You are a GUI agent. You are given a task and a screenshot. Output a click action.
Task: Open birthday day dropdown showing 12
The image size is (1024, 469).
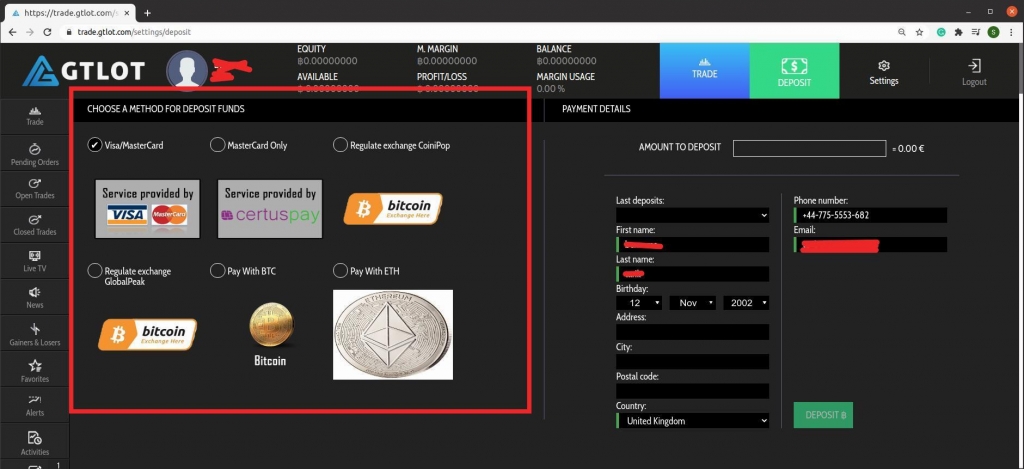639,303
